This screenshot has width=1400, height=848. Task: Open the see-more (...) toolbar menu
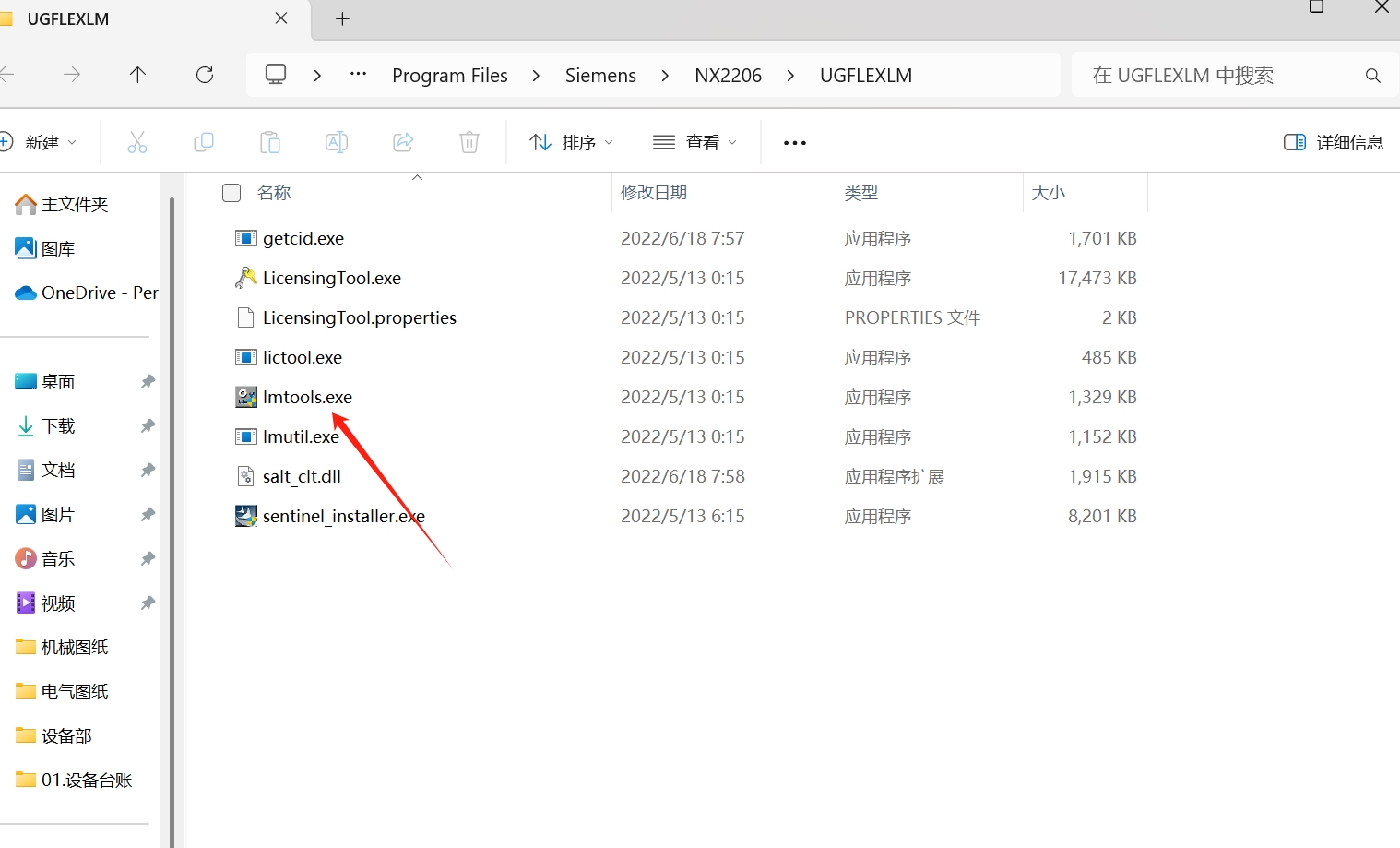tap(794, 141)
